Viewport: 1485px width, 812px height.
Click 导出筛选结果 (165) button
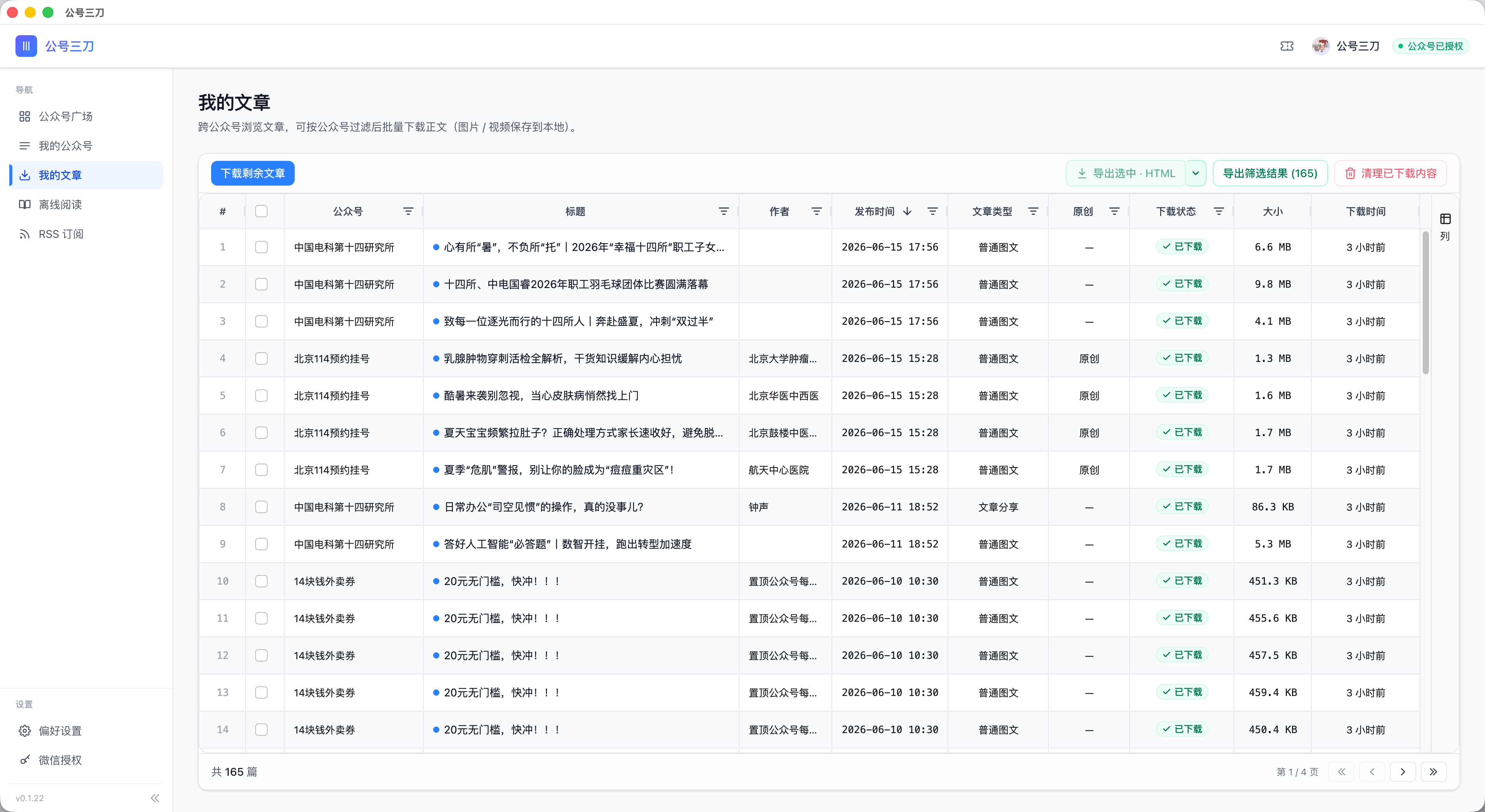coord(1270,174)
